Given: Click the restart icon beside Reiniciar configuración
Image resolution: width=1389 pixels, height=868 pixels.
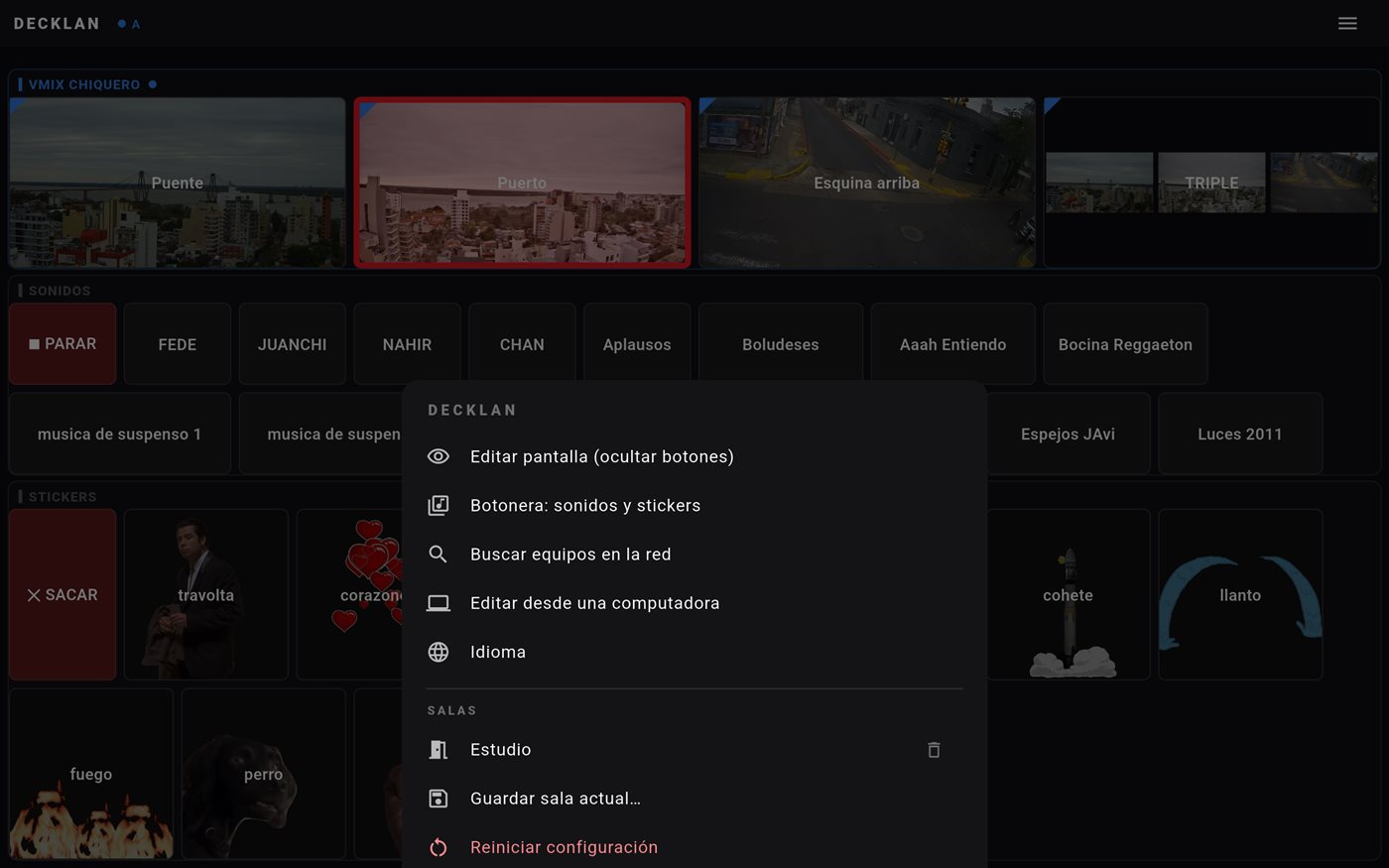Looking at the screenshot, I should (x=439, y=847).
